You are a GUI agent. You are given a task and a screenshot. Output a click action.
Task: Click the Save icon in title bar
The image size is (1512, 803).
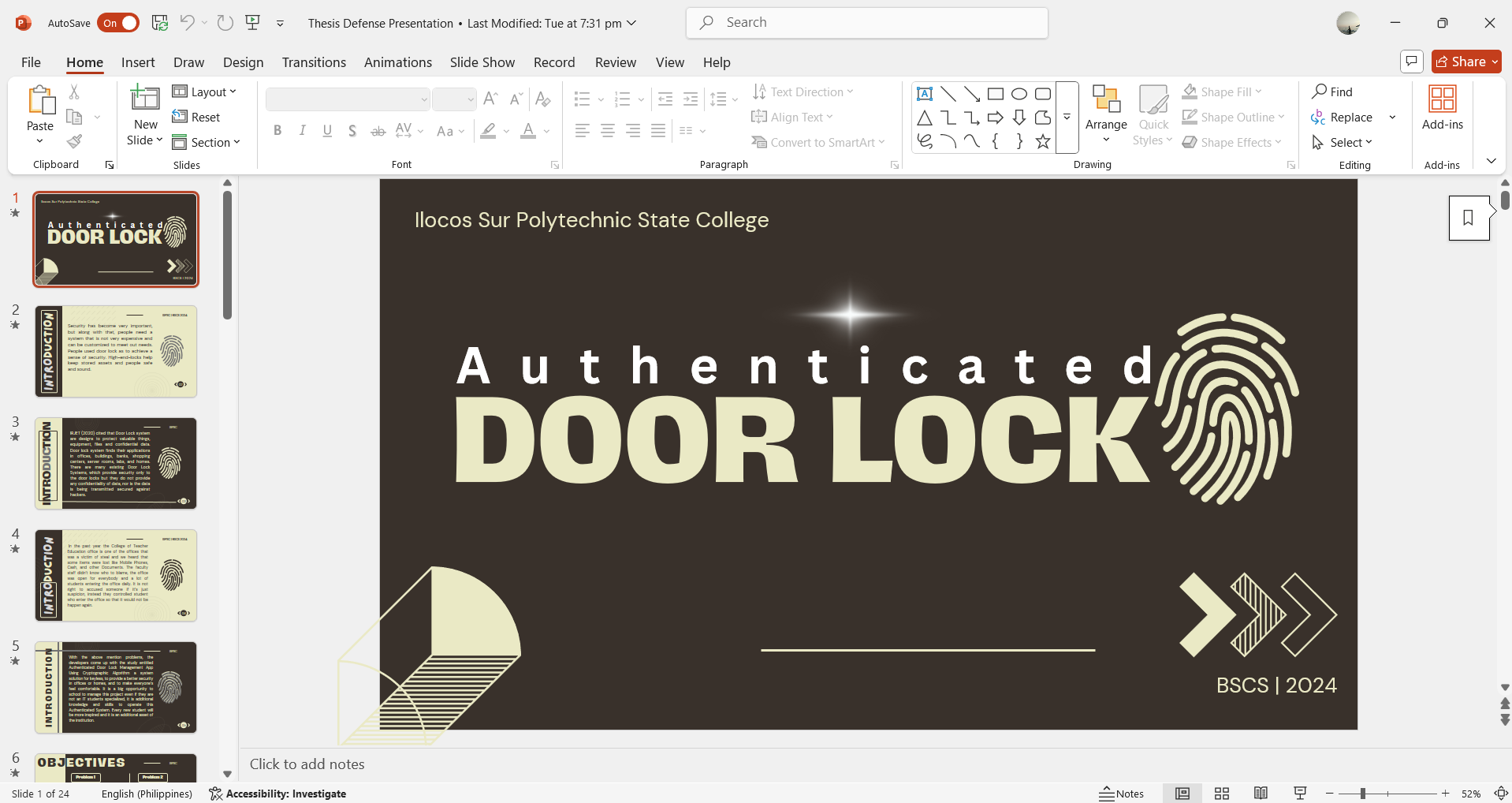click(x=160, y=23)
